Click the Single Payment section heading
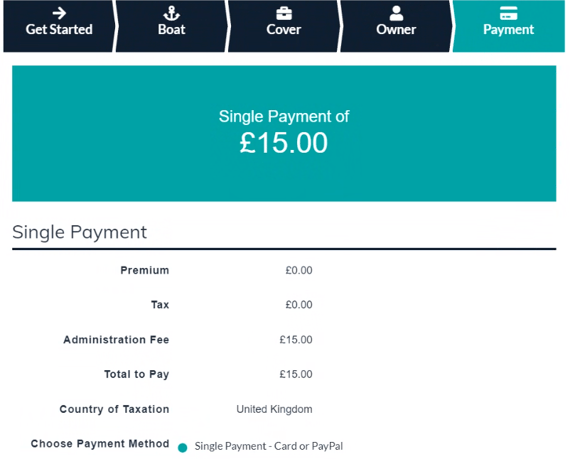 (x=79, y=233)
